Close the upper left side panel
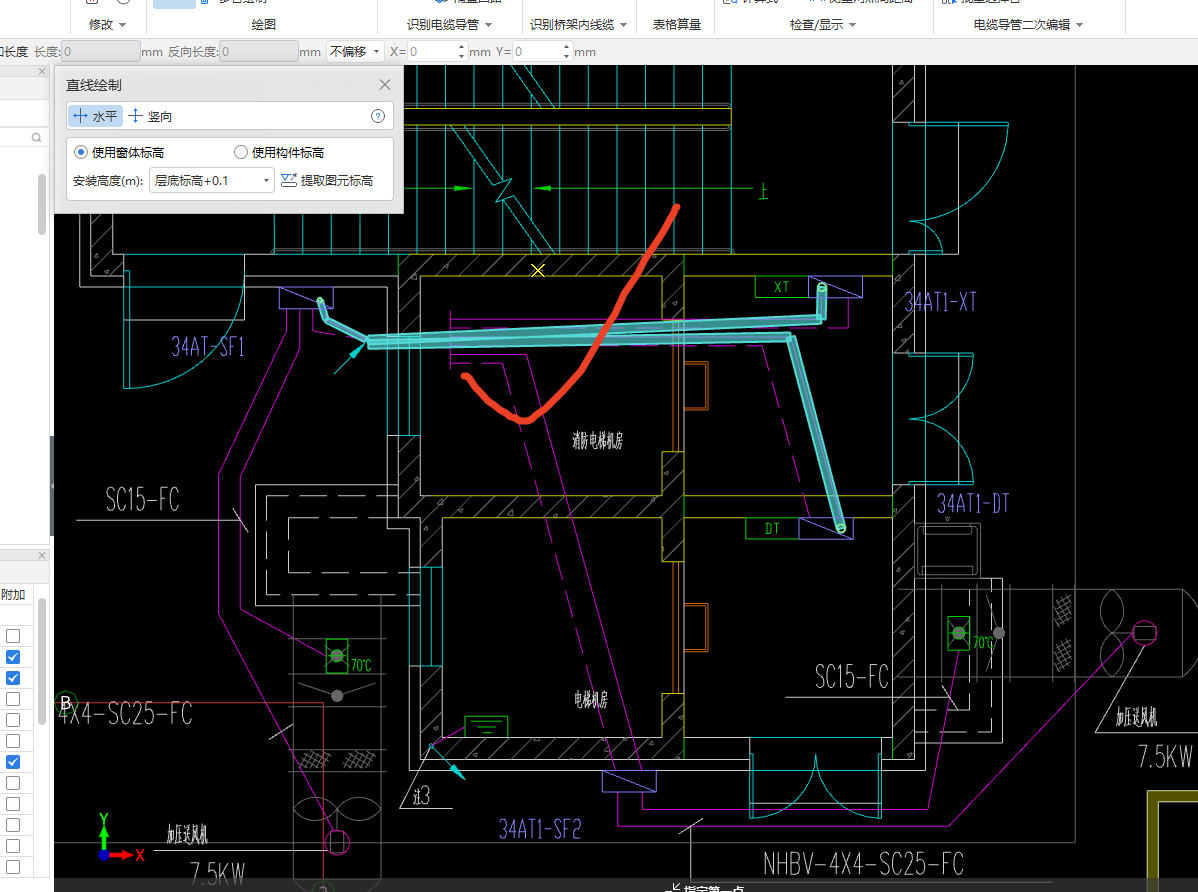1198x892 pixels. [x=42, y=71]
